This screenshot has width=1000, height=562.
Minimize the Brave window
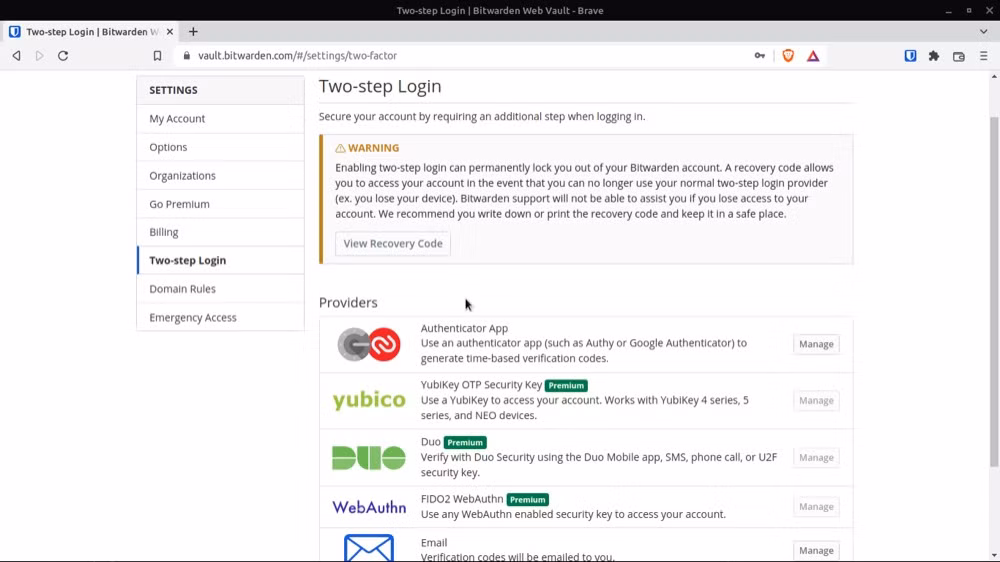click(948, 11)
